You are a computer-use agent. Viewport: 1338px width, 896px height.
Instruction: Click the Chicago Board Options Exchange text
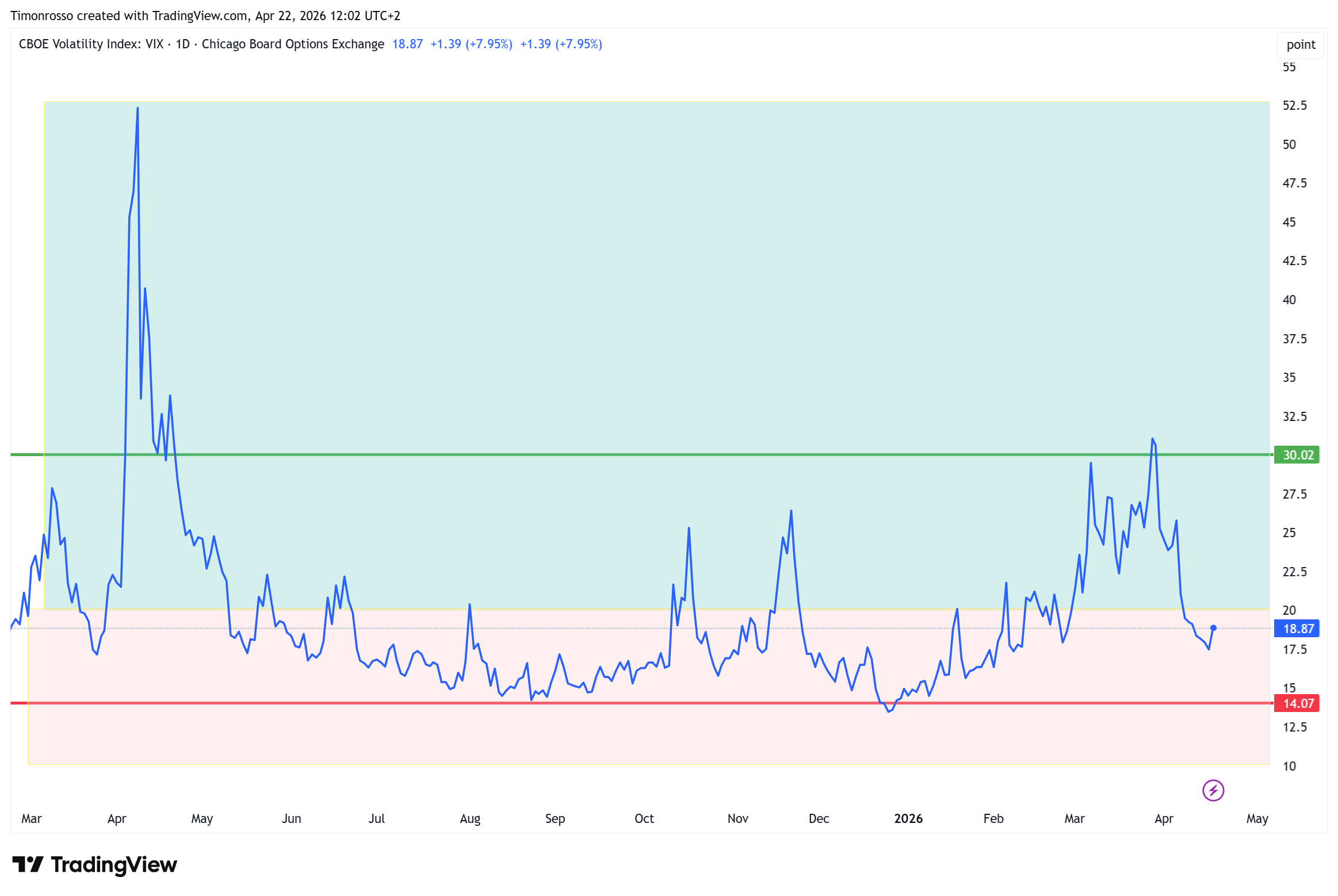tap(293, 44)
